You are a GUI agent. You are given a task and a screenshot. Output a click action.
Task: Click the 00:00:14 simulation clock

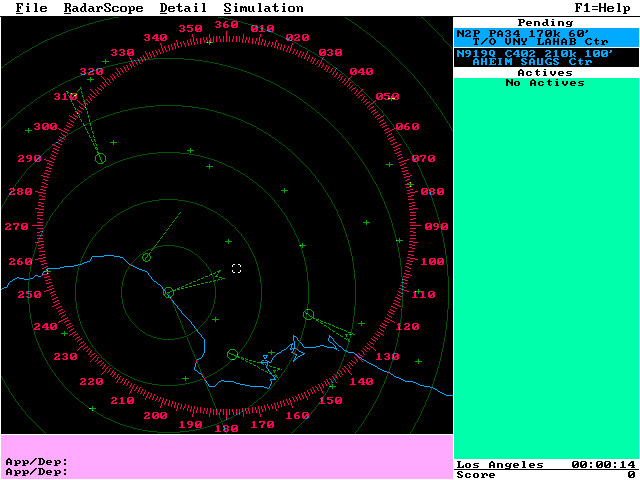pyautogui.click(x=603, y=464)
